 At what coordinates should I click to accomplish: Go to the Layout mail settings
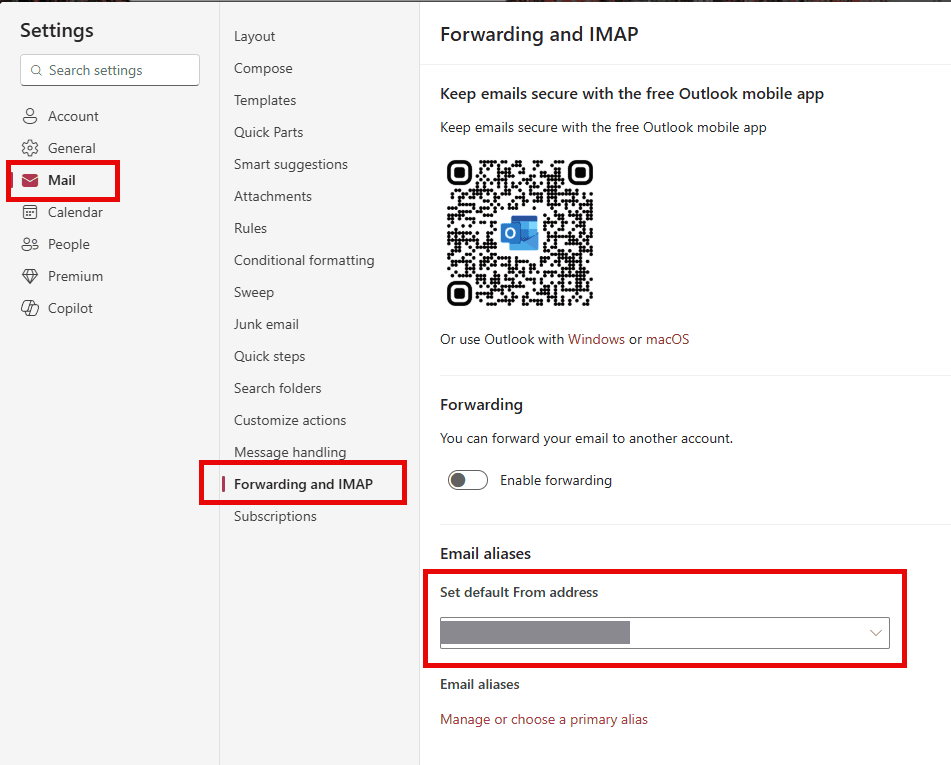pos(255,36)
